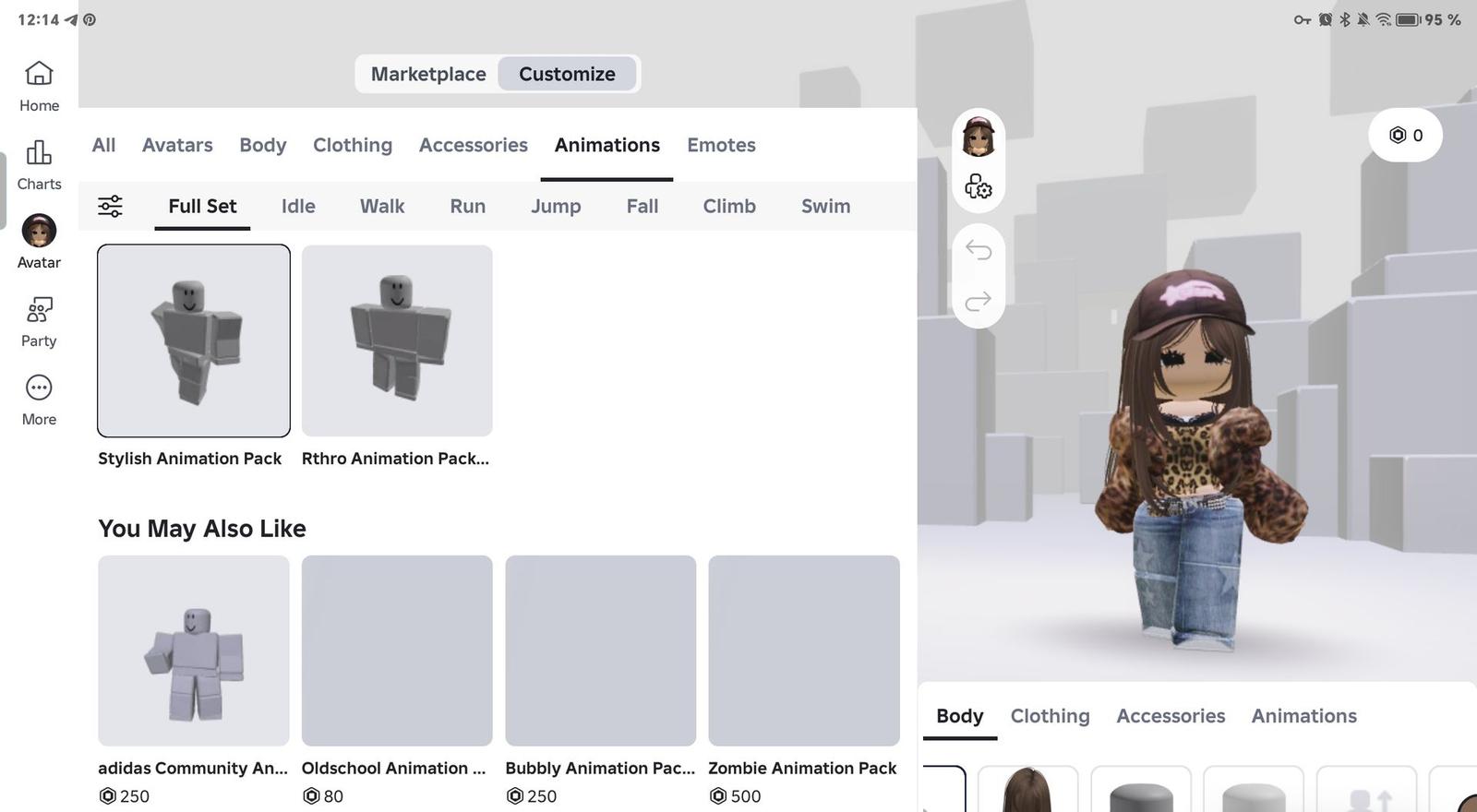Screen dimensions: 1477x812
Task: Equip the Stylish Animation Pack
Action: pos(194,340)
